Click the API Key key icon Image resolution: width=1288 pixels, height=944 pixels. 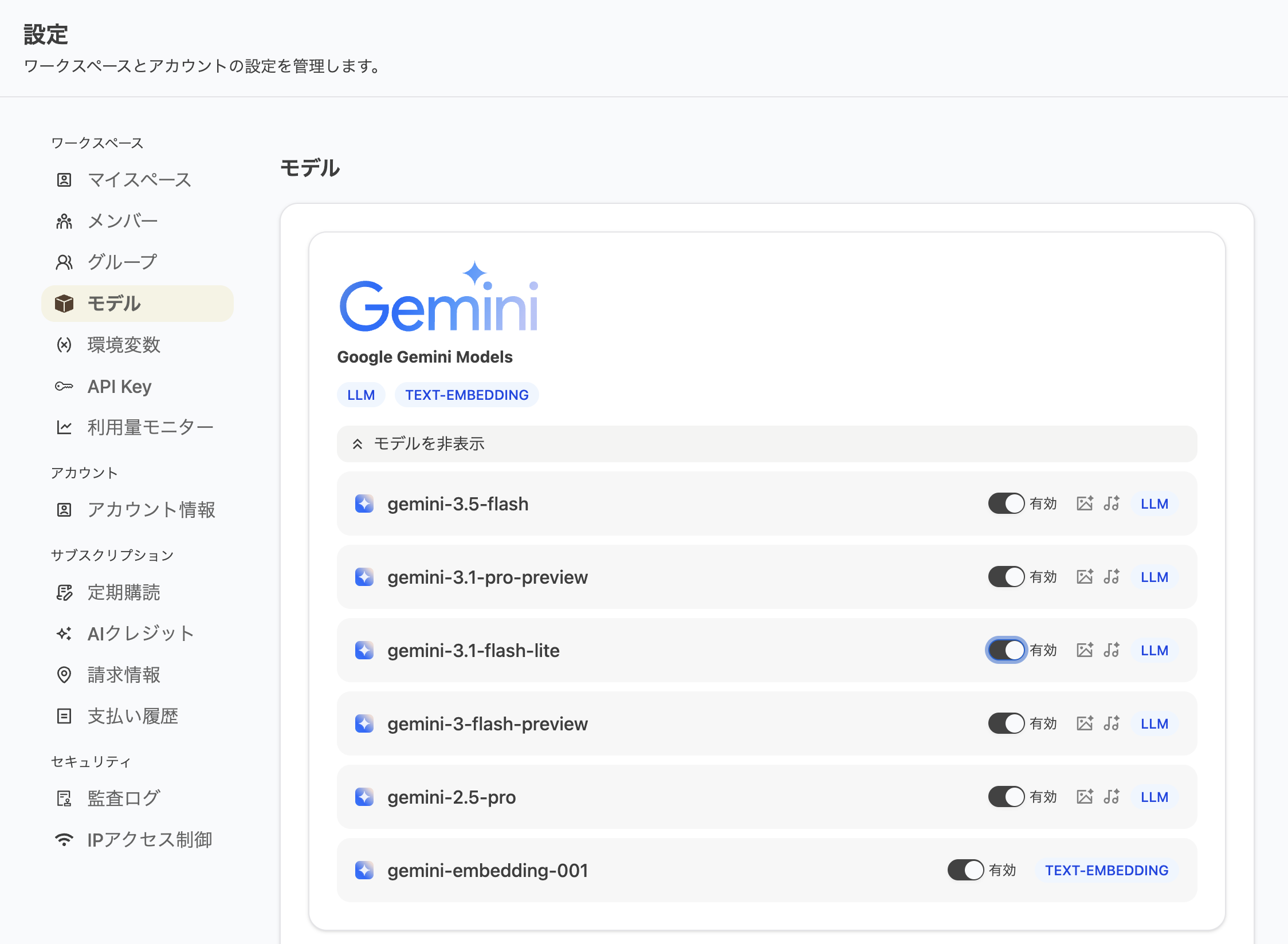point(64,386)
